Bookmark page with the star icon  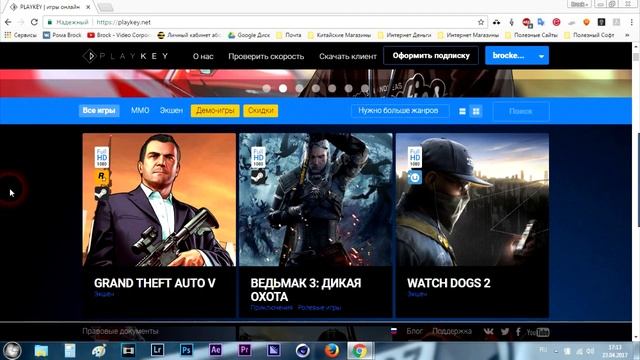click(481, 22)
